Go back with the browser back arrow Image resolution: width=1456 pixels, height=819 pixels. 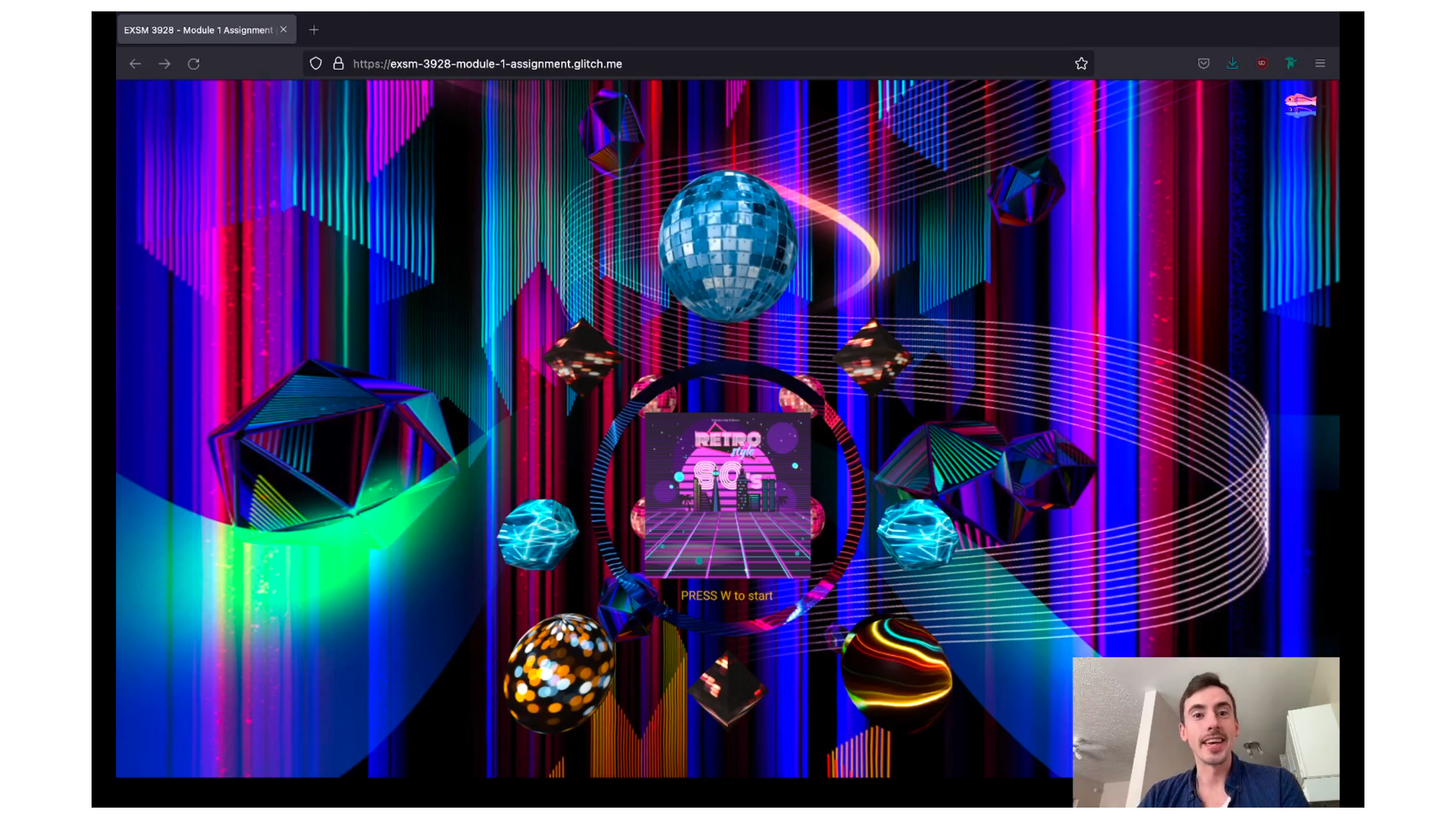point(135,64)
